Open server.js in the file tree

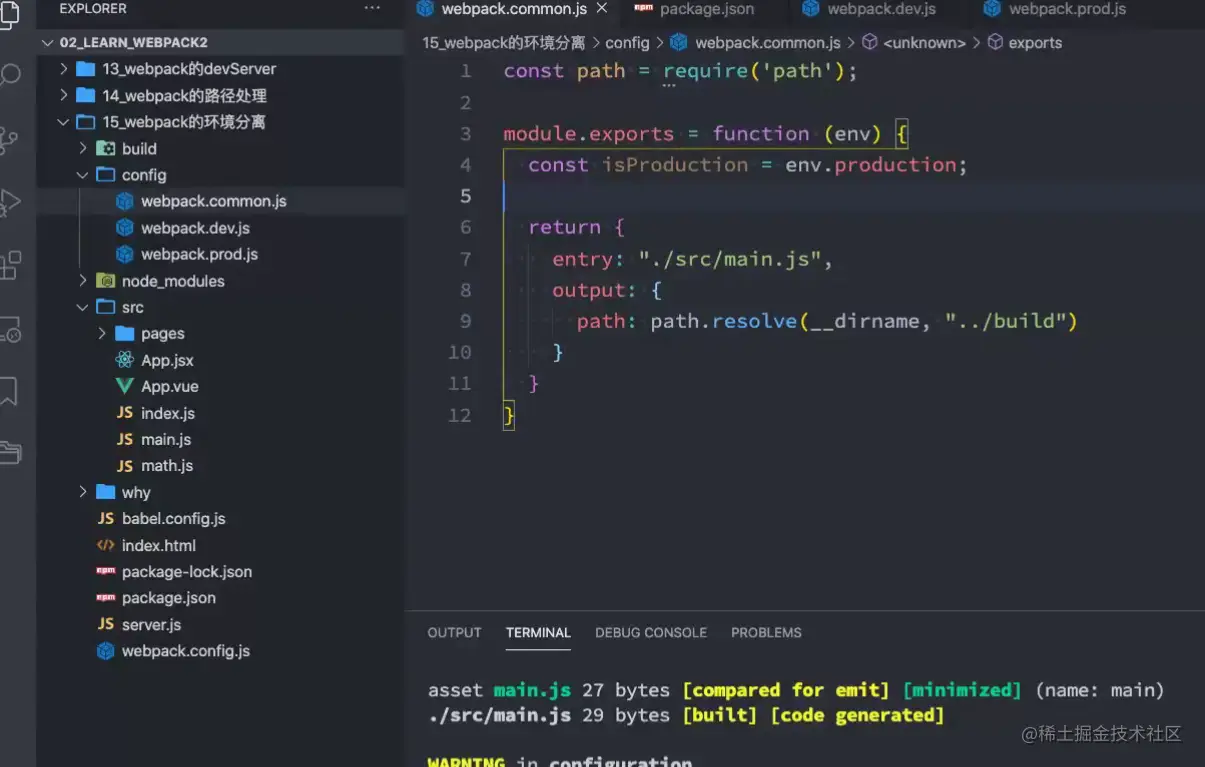tap(152, 624)
